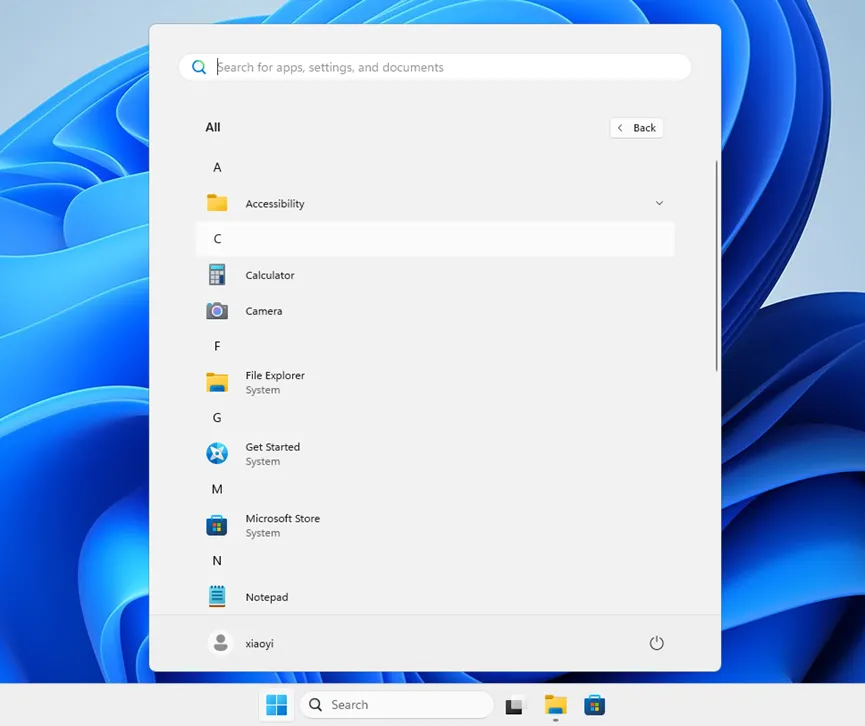Open Task View from the taskbar

[514, 705]
